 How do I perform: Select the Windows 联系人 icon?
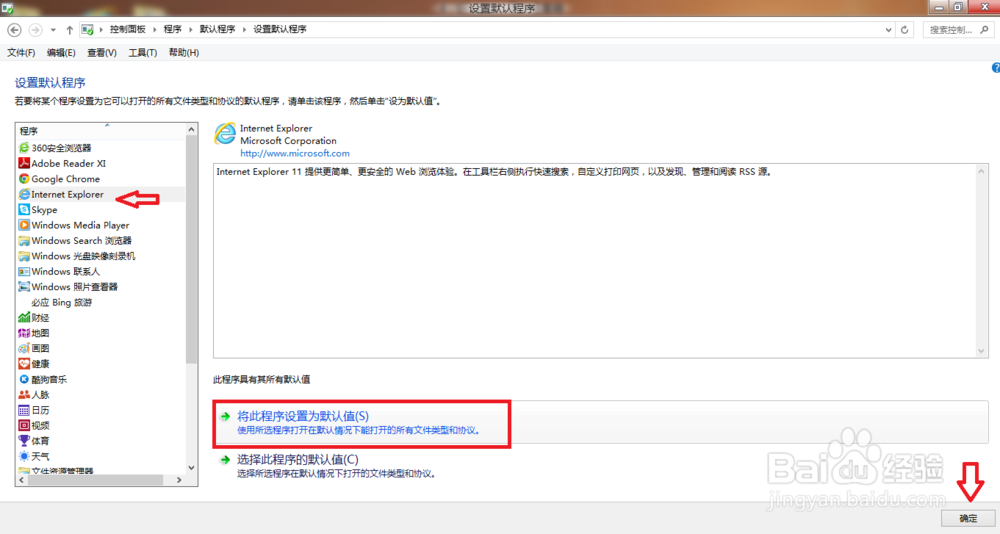24,271
